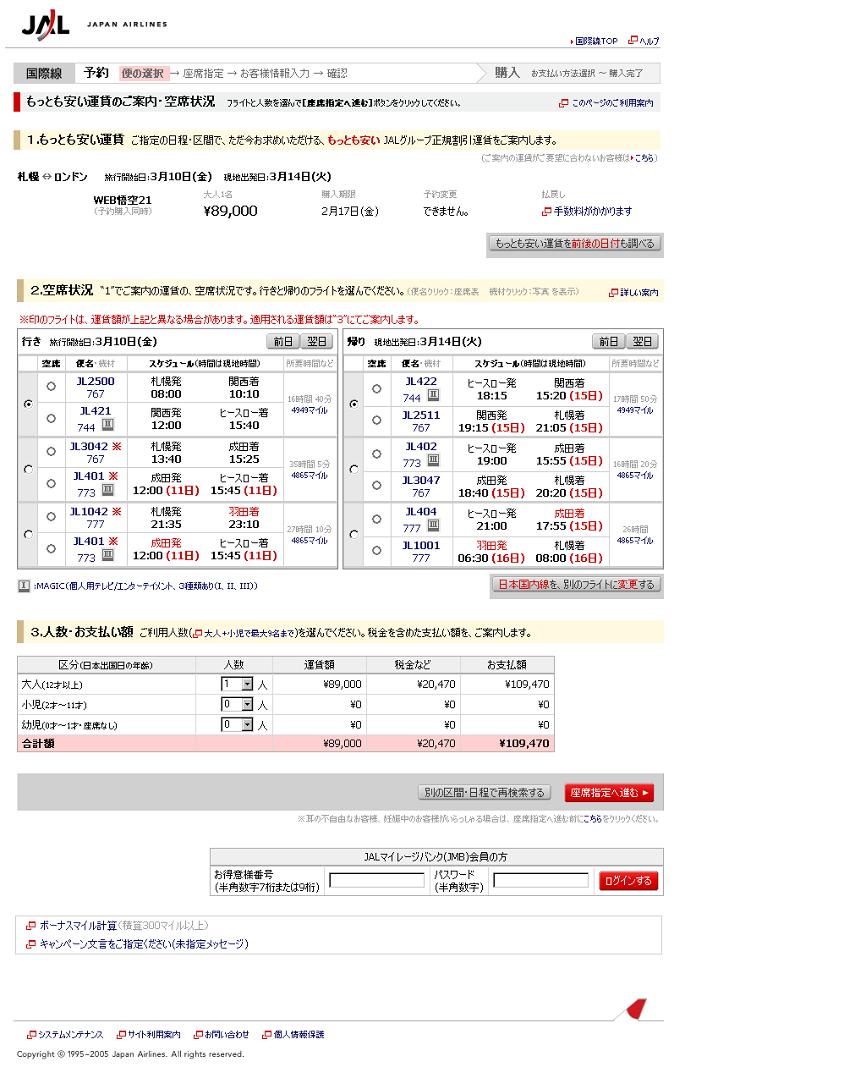Click the red ログインする button
The height and width of the screenshot is (1078, 866).
click(628, 881)
